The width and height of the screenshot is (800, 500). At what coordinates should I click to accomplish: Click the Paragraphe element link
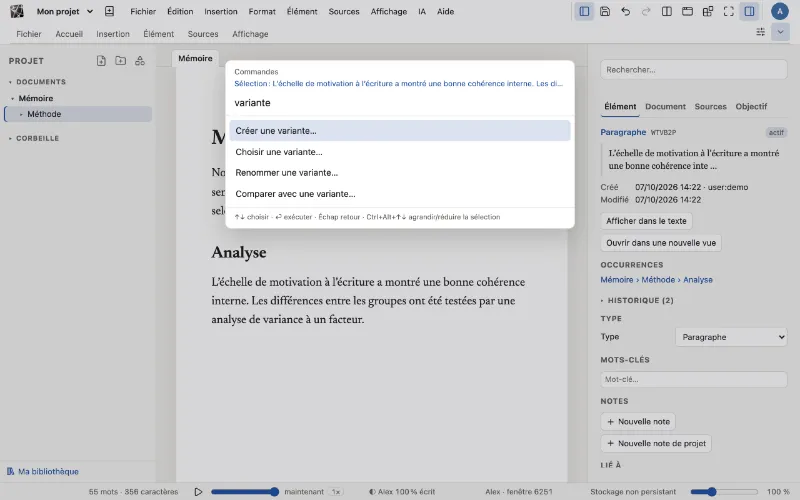(623, 132)
